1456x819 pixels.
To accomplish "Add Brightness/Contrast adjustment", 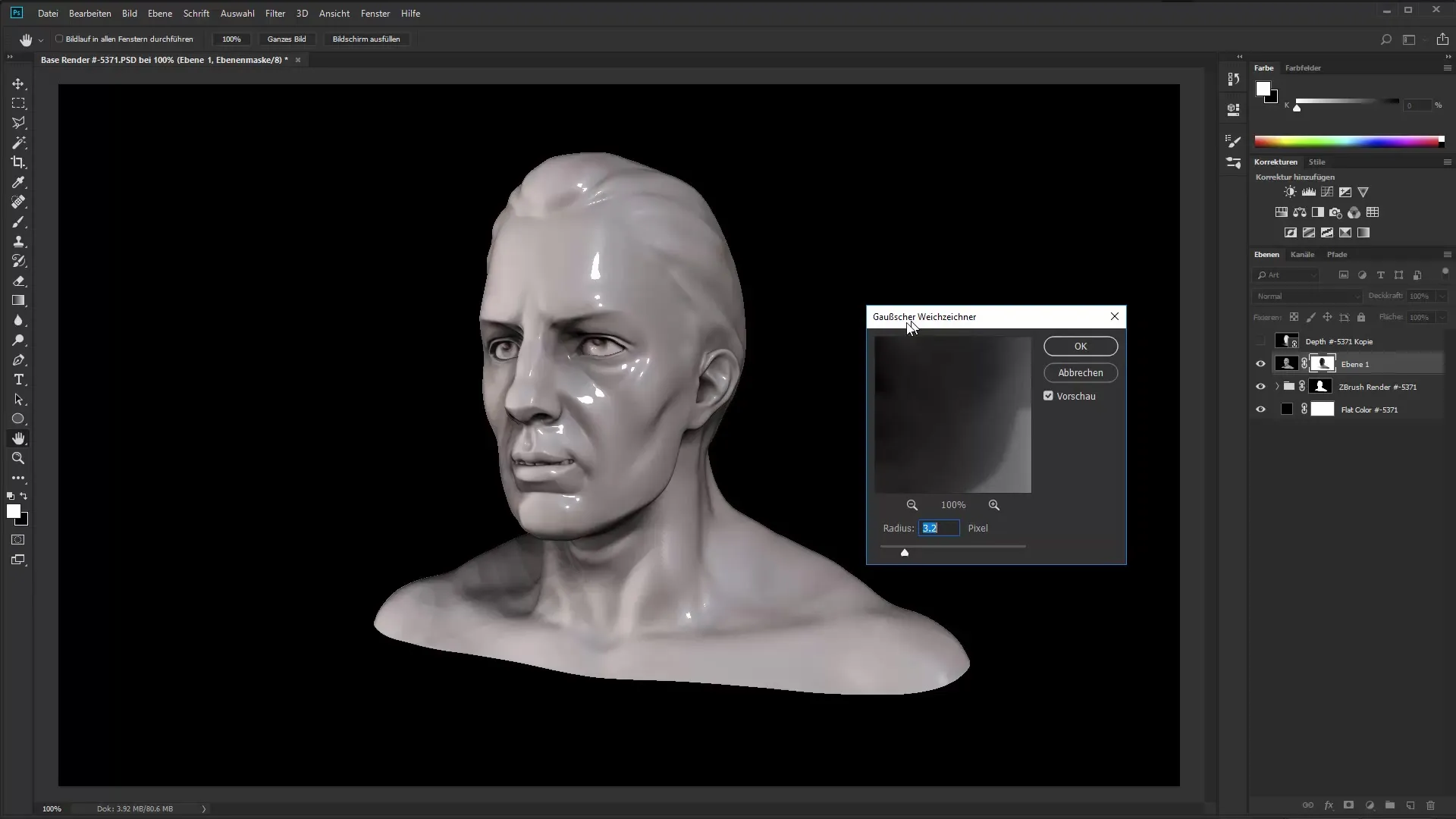I will [1290, 193].
